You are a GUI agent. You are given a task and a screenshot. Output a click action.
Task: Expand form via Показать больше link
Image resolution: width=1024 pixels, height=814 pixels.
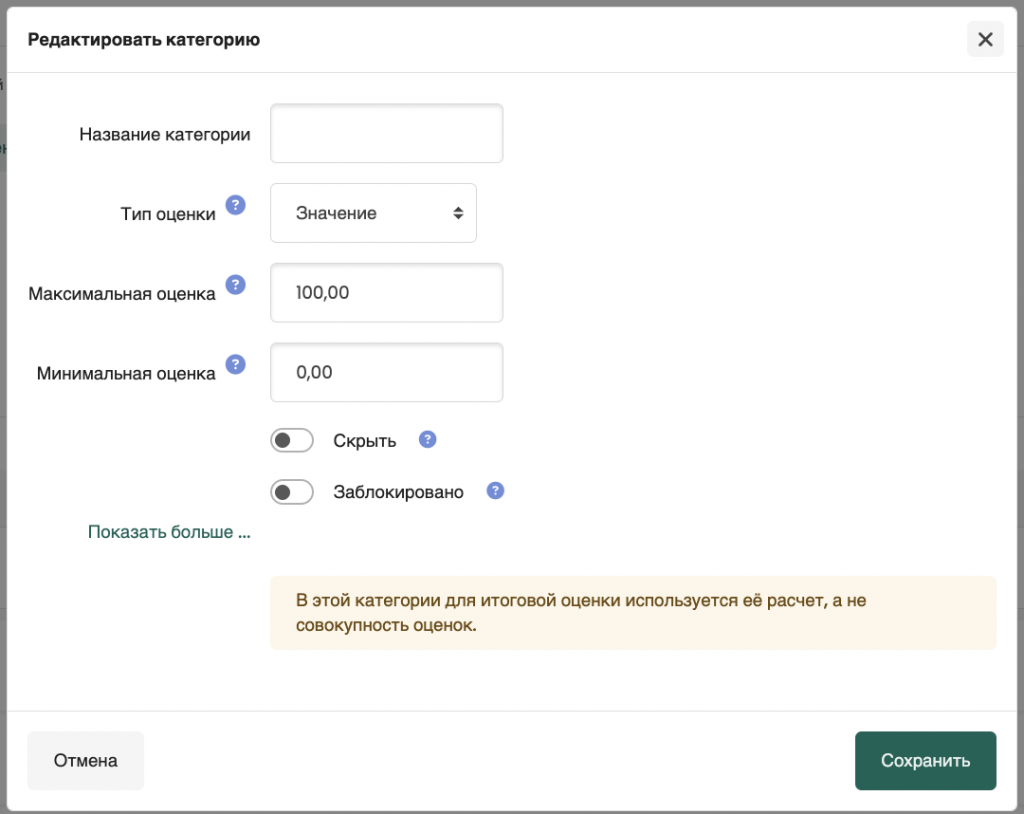point(169,532)
